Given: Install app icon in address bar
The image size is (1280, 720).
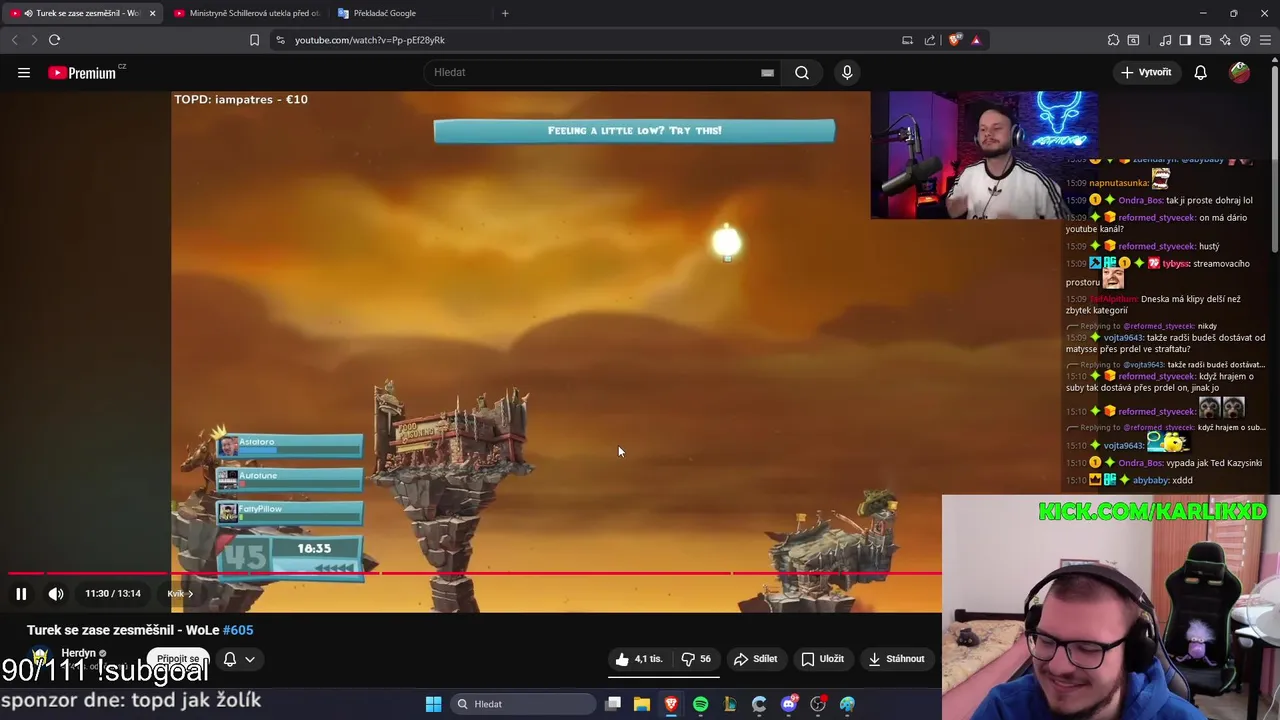Looking at the screenshot, I should [908, 40].
